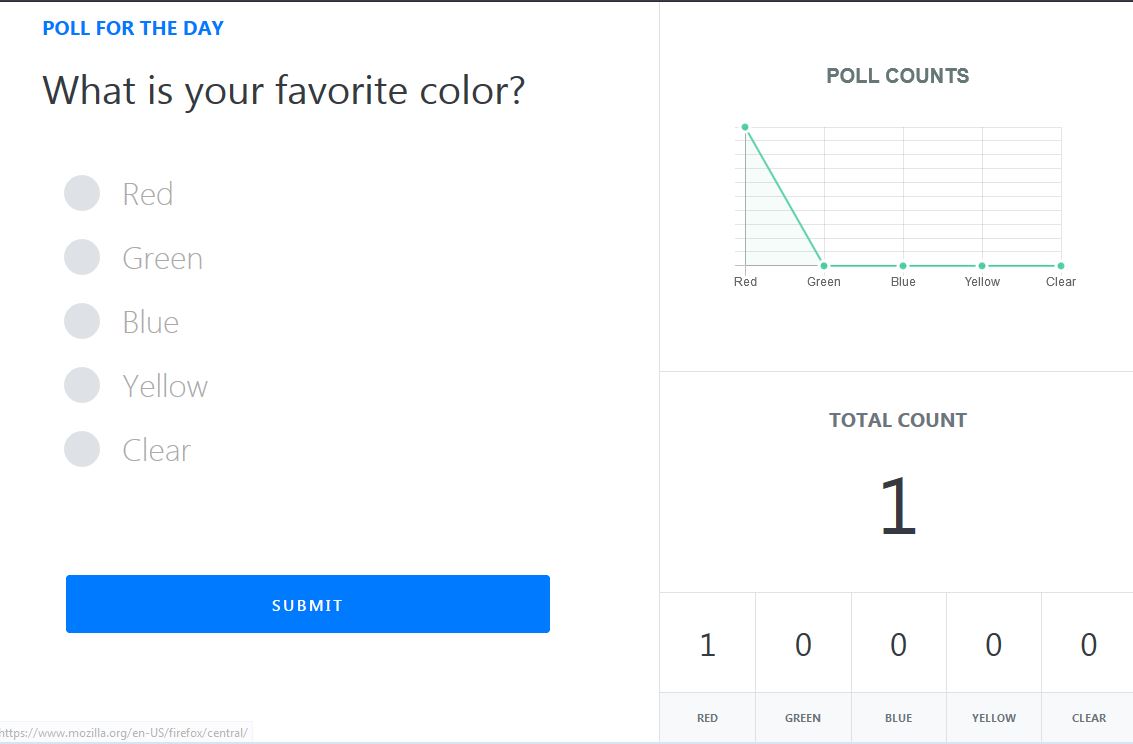Click the BLUE count cell showing 0
Image resolution: width=1133 pixels, height=744 pixels.
click(898, 644)
